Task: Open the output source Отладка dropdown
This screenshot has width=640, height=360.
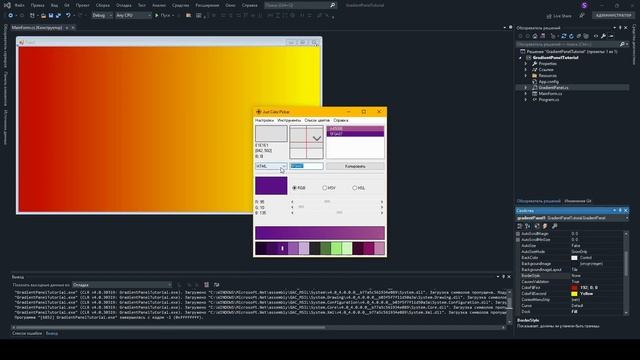Action: (122, 285)
